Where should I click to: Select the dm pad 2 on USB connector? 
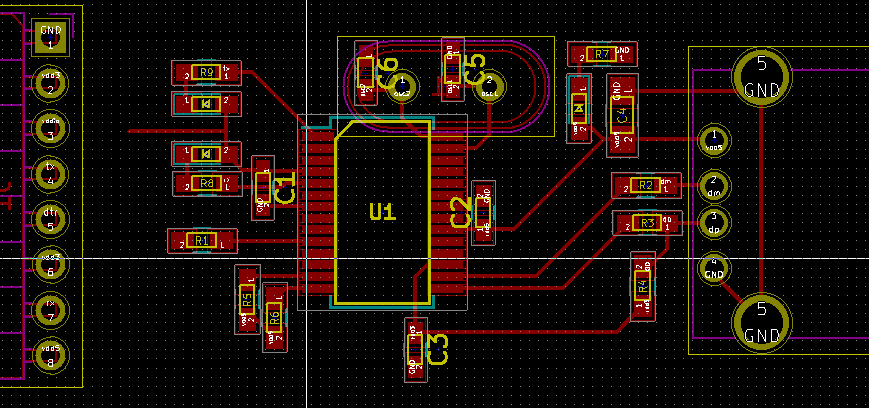pos(714,185)
